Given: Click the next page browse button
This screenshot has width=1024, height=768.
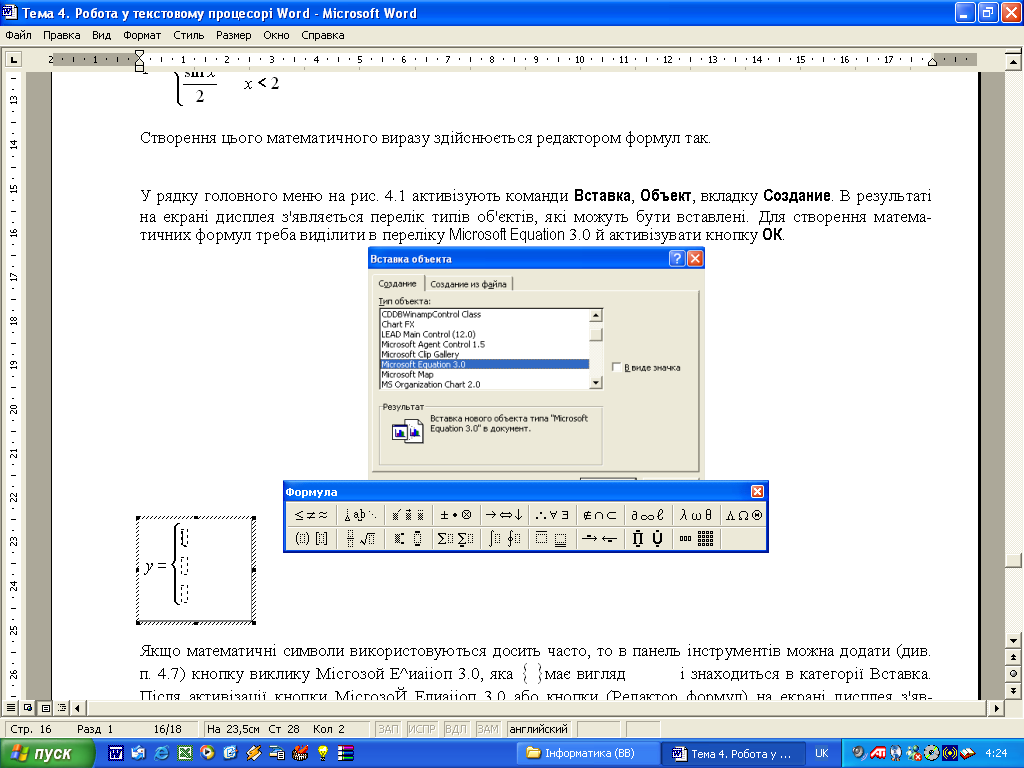Looking at the screenshot, I should click(x=1013, y=690).
